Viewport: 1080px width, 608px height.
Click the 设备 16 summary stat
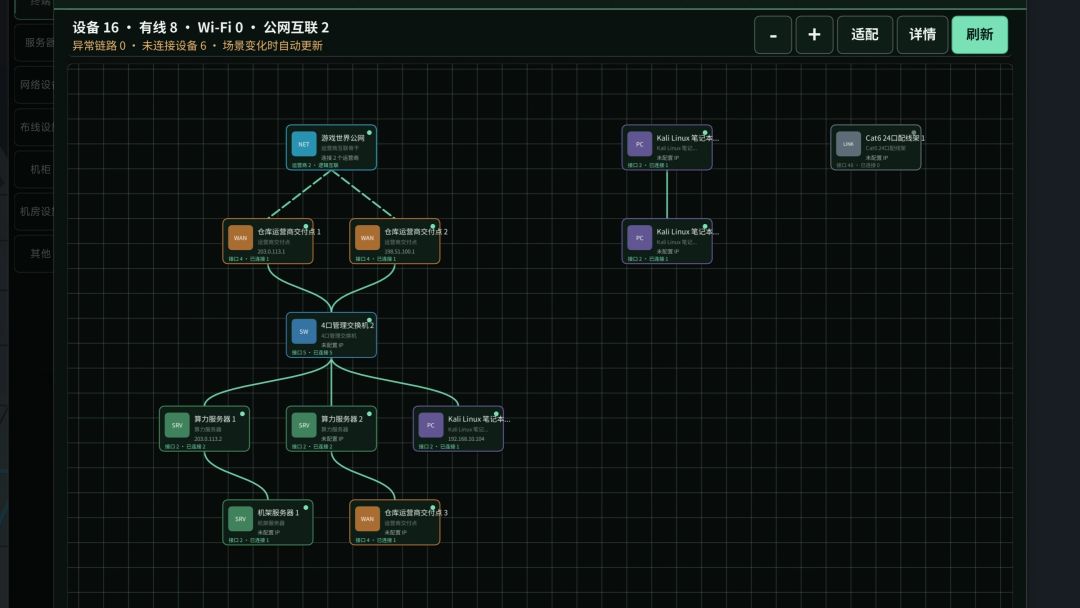click(96, 28)
